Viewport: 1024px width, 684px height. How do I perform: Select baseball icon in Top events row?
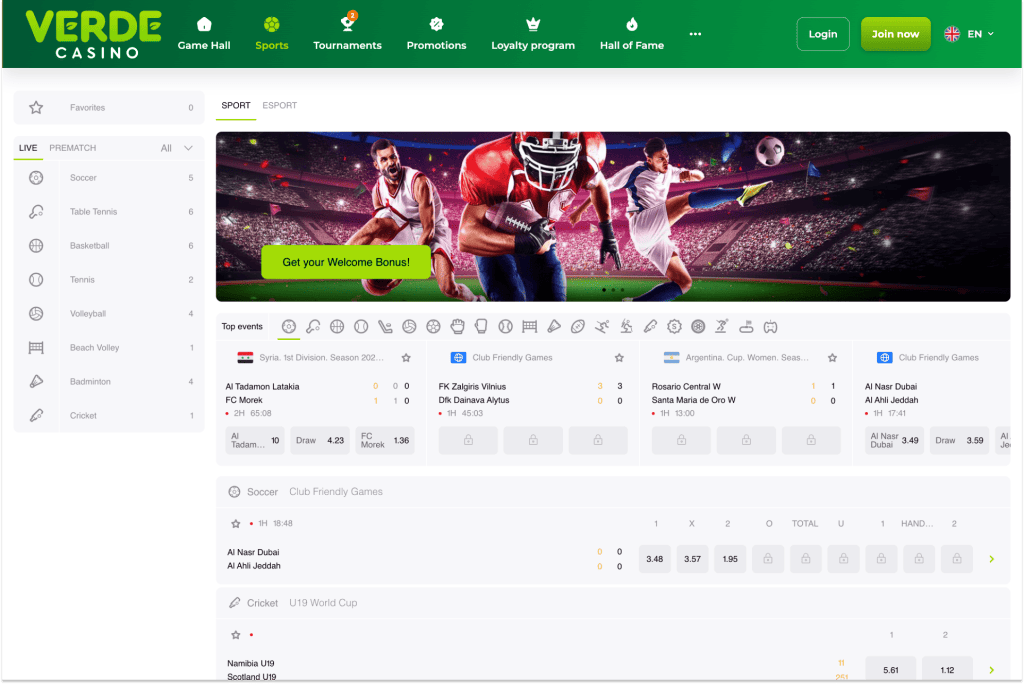505,327
